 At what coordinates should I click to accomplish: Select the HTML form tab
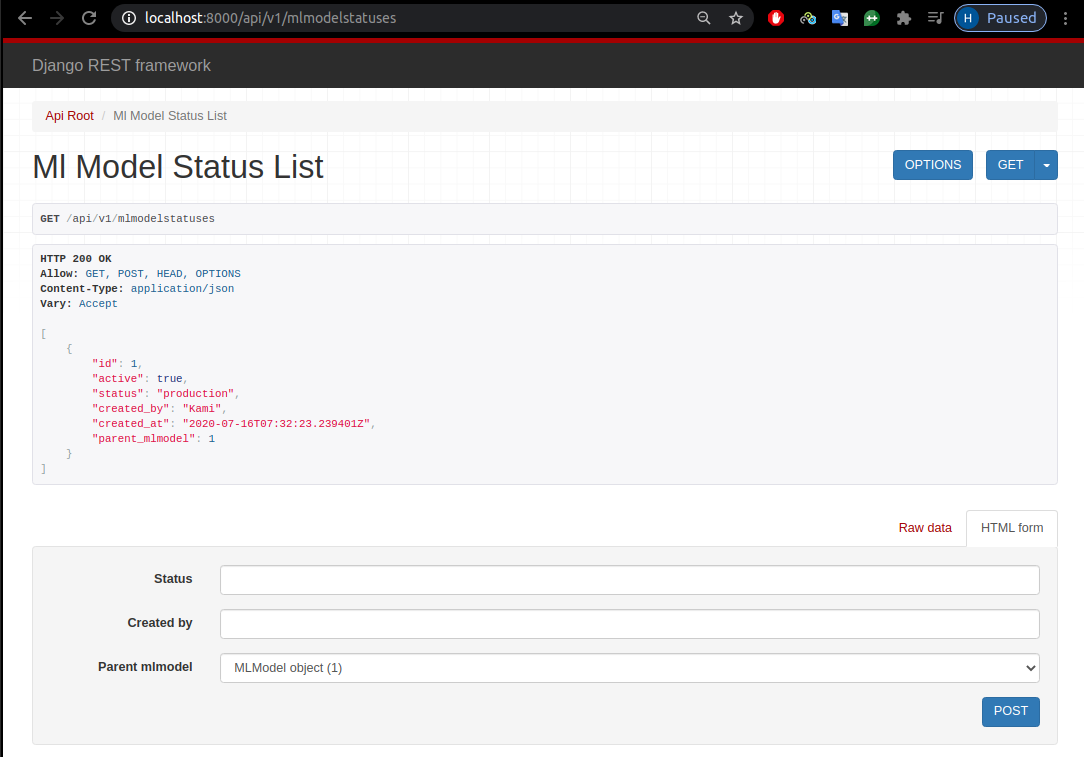(1011, 528)
